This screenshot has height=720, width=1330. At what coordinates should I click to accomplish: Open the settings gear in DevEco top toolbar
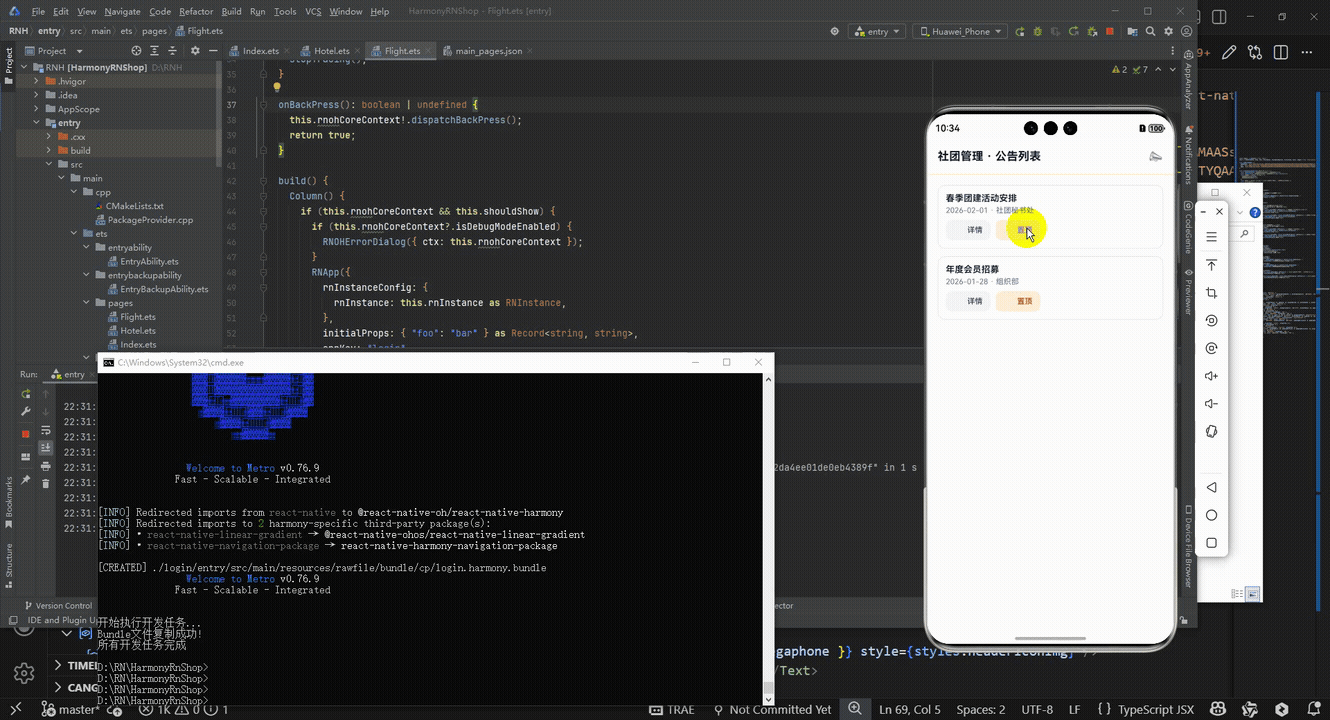pos(1168,31)
